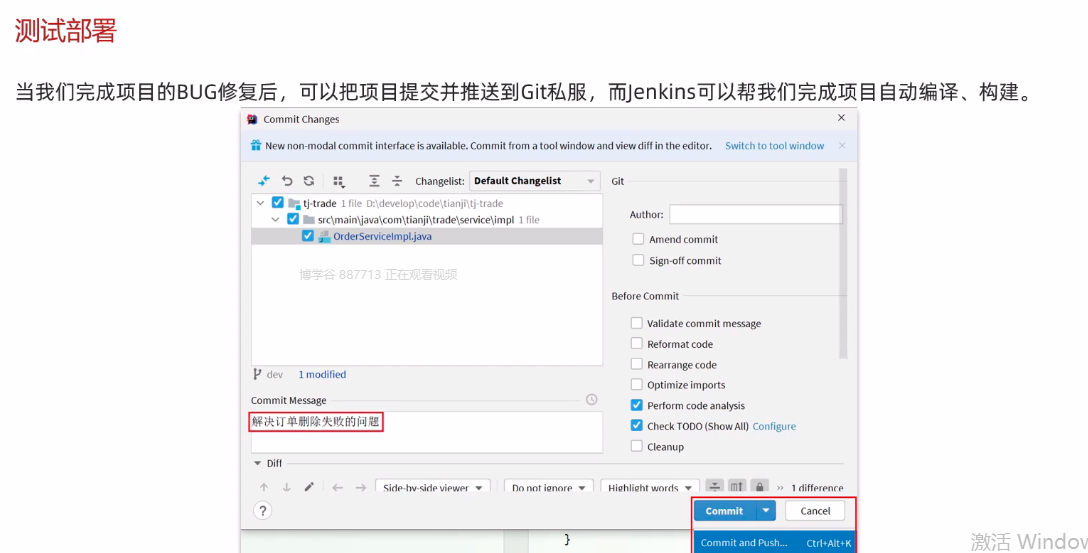
Task: Click the previous difference up arrow
Action: click(264, 488)
